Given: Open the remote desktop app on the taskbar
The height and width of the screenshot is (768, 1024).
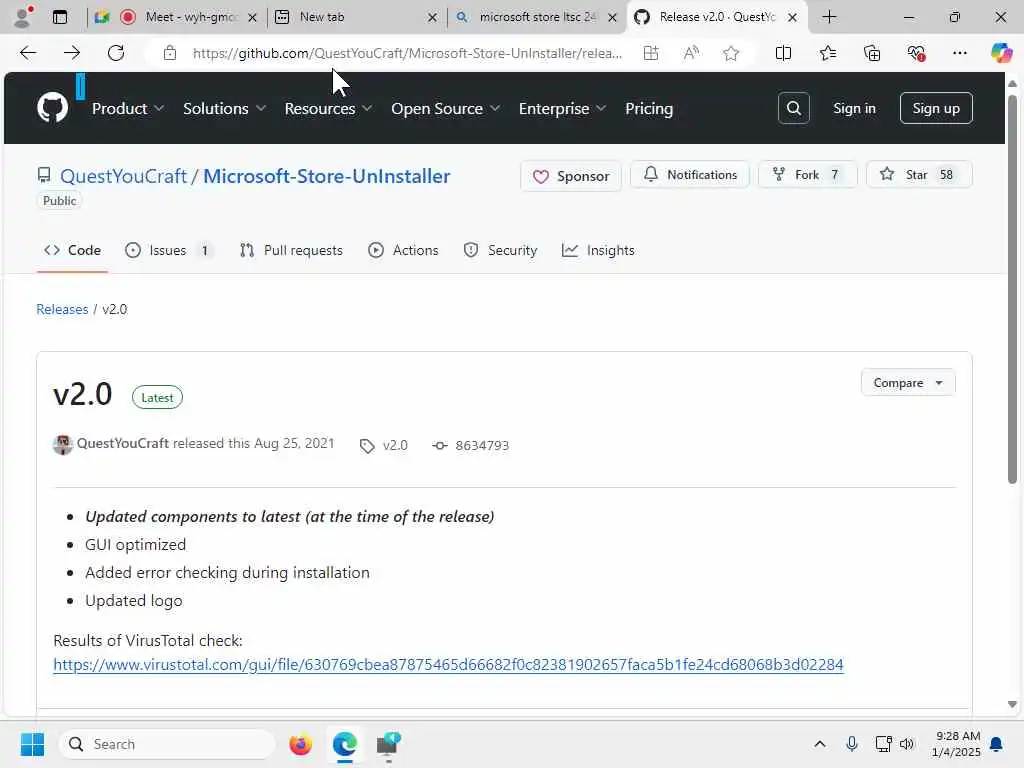Looking at the screenshot, I should click(389, 744).
